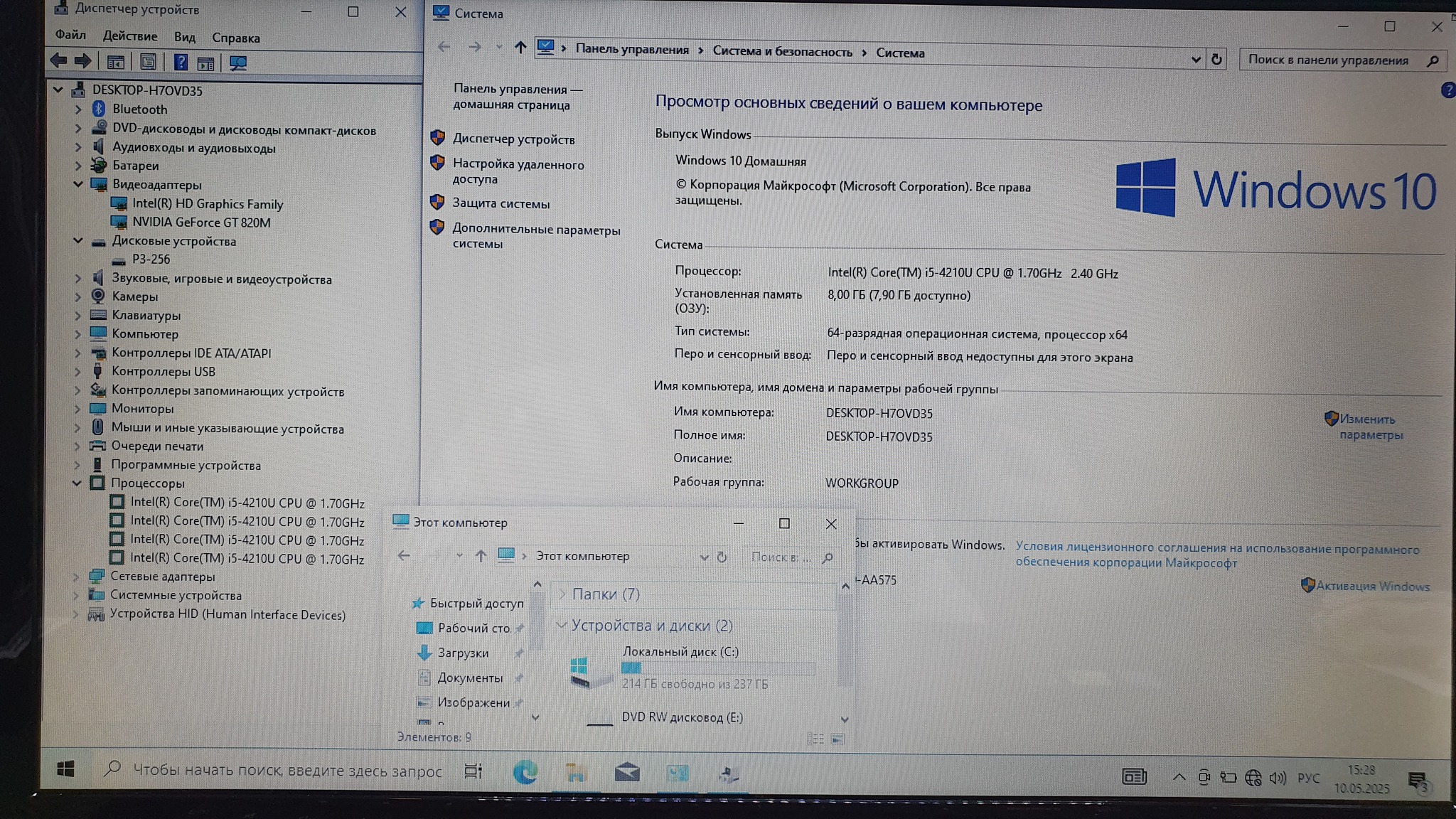
Task: Click the refresh button in System address bar
Action: 1216,60
